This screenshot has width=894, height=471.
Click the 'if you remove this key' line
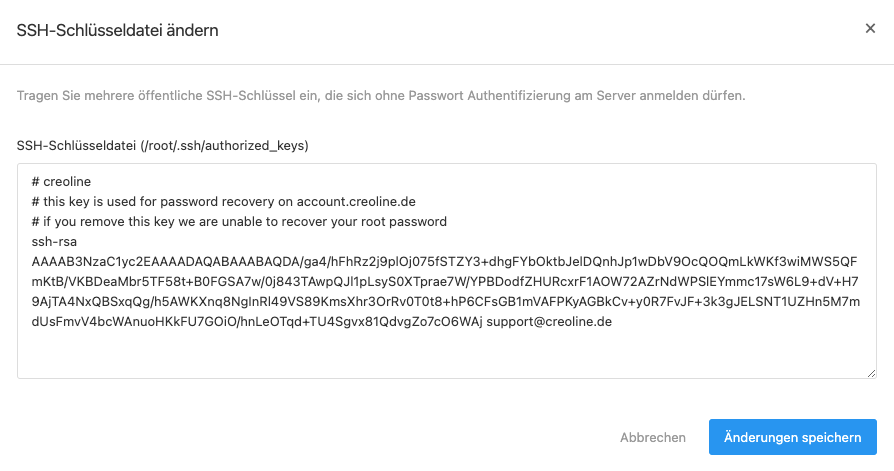pos(239,221)
